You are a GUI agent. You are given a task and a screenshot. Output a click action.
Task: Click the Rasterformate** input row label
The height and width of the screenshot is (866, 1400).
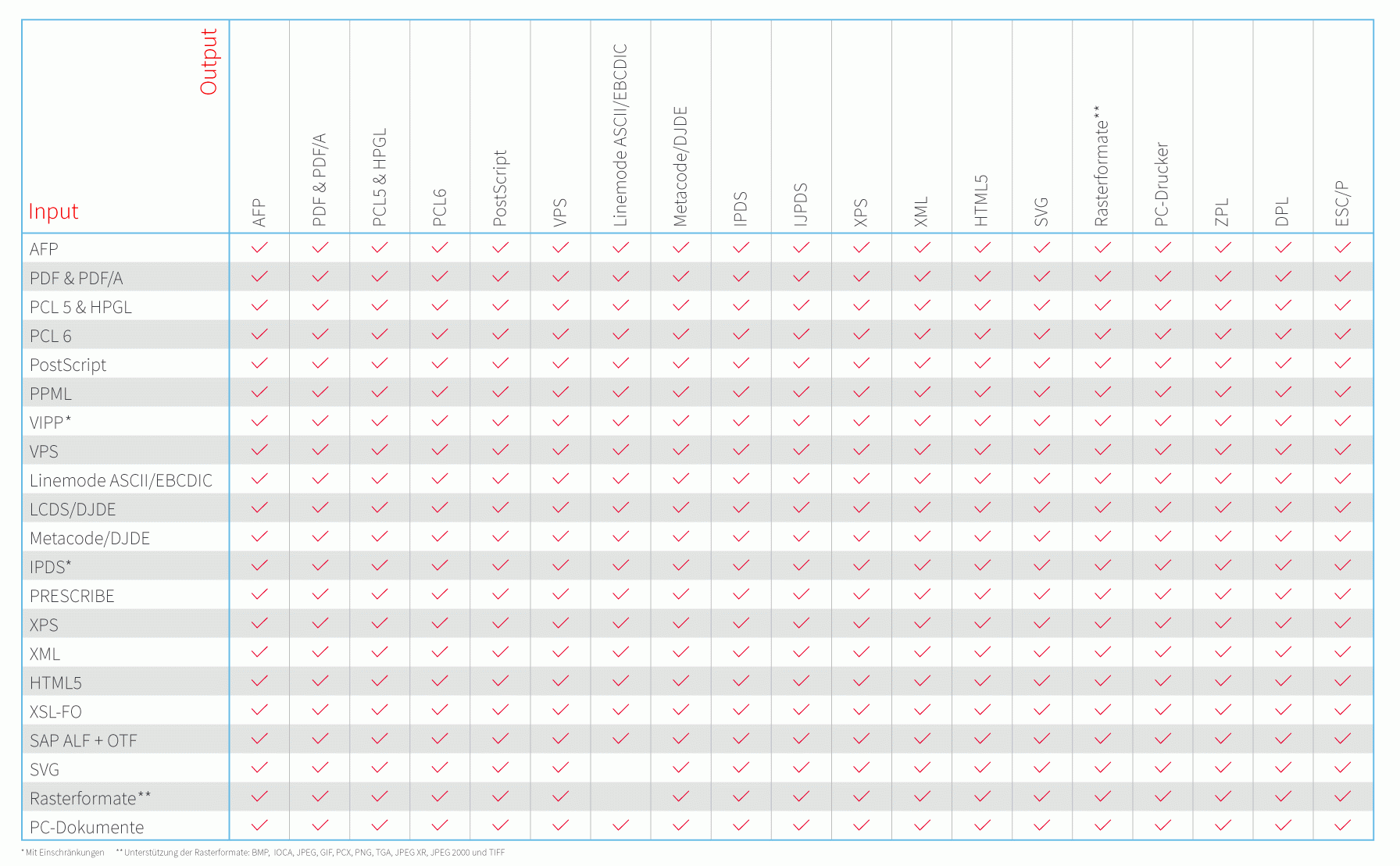point(91,798)
